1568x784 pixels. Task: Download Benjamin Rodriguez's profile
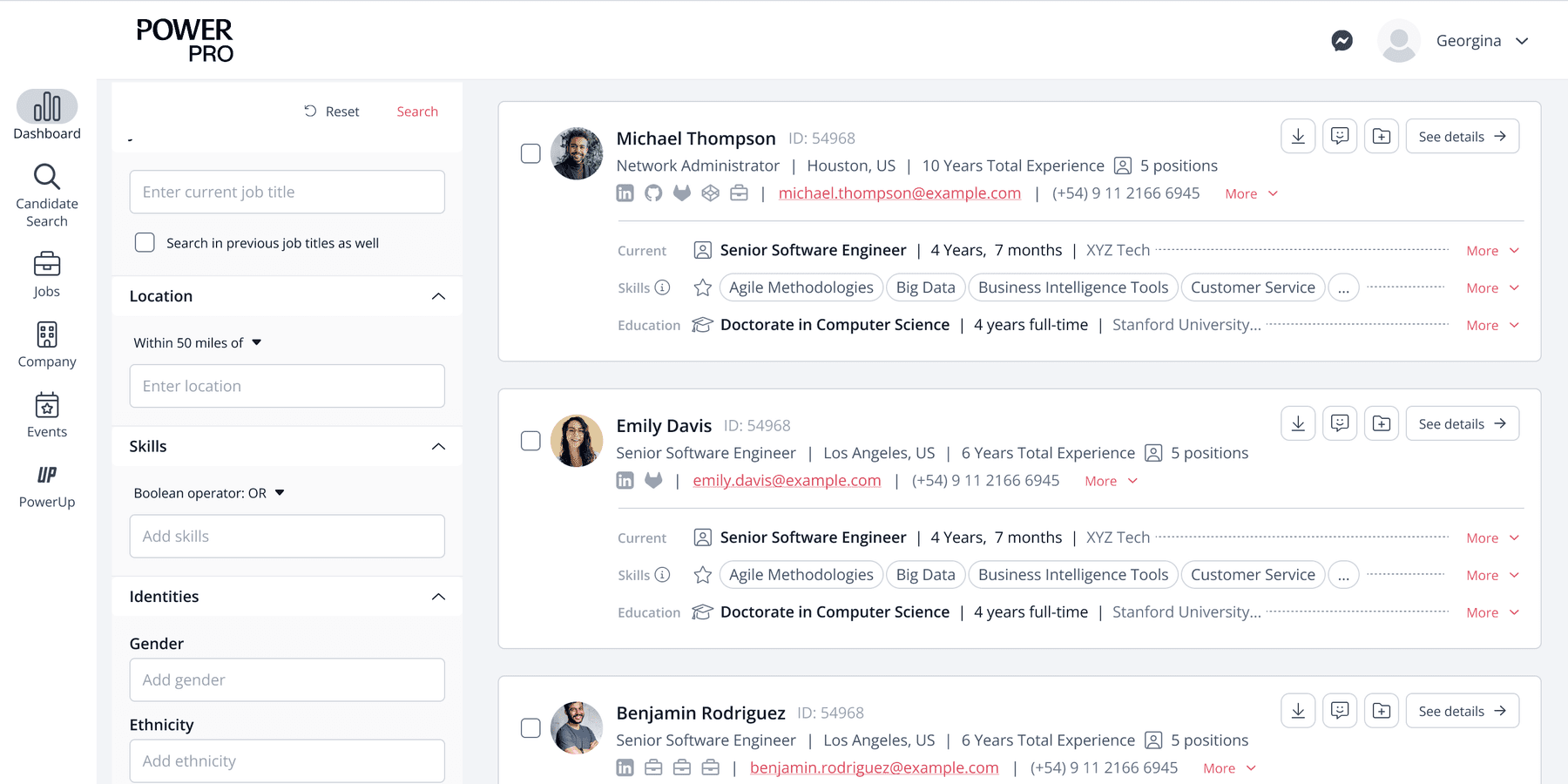coord(1298,711)
